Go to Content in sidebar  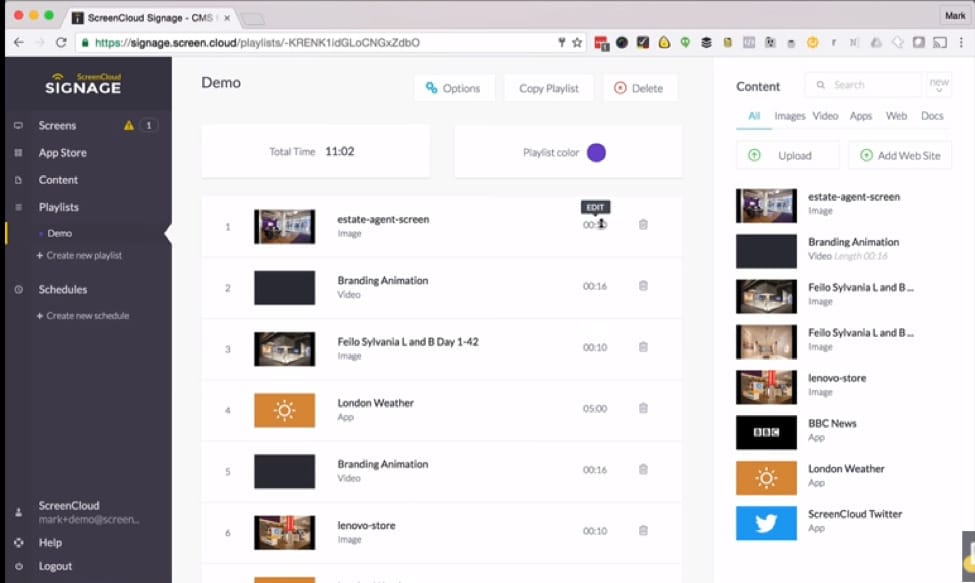point(58,180)
